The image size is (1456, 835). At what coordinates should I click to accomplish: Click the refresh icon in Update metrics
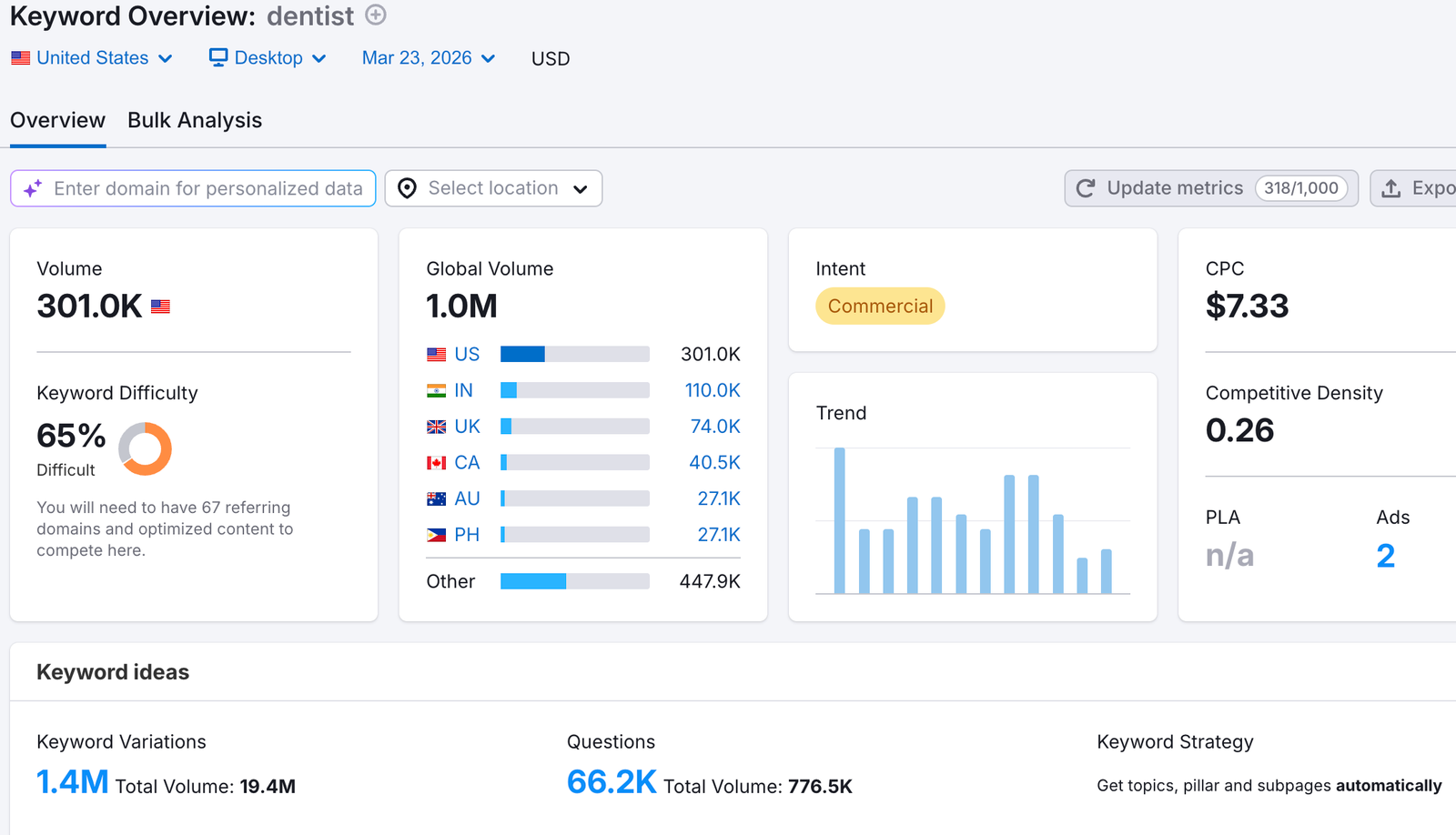tap(1086, 188)
